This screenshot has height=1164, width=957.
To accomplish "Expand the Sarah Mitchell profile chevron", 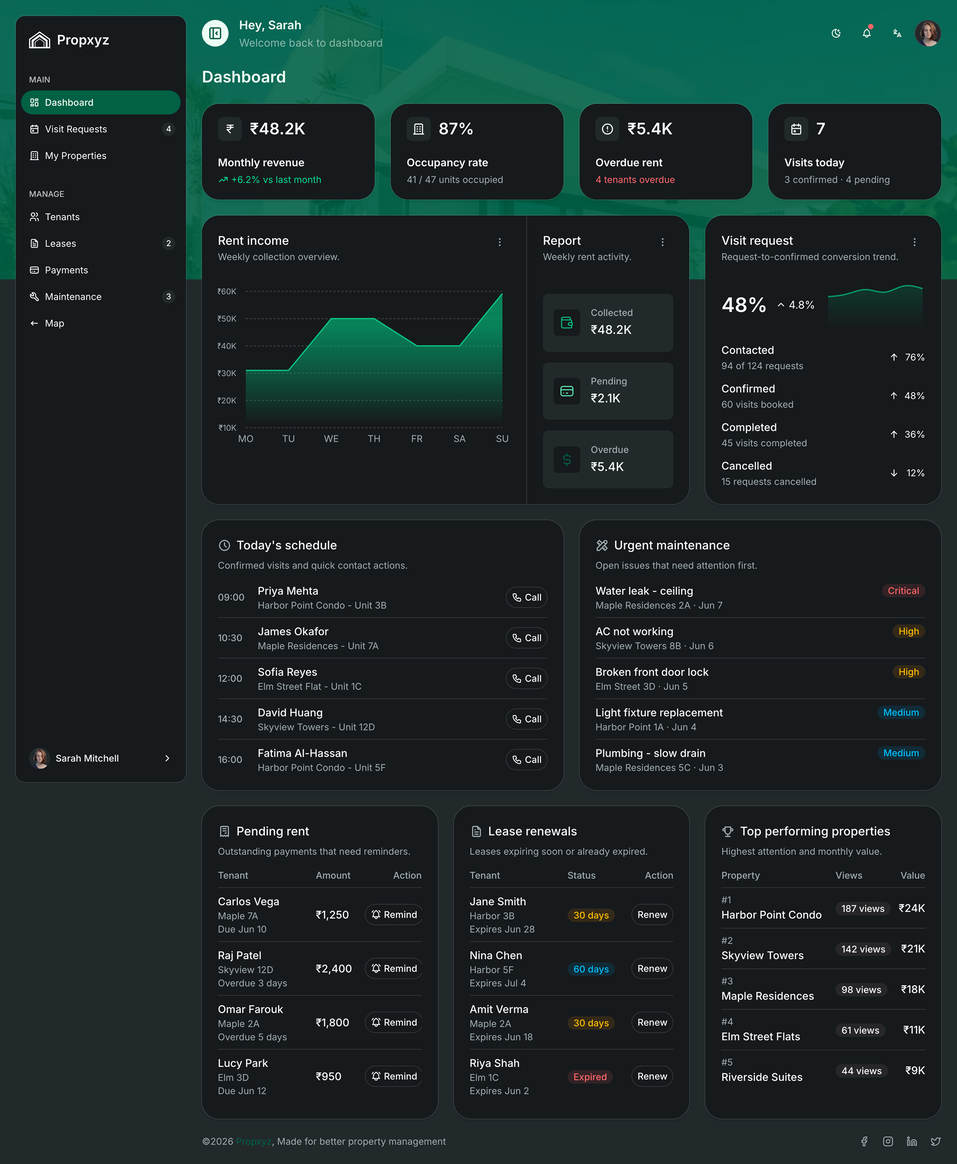I will click(167, 758).
